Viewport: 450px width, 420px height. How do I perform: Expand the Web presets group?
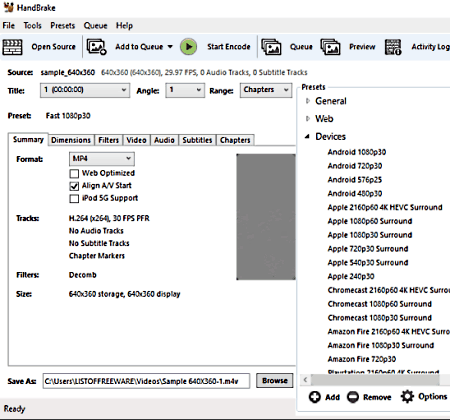(308, 118)
